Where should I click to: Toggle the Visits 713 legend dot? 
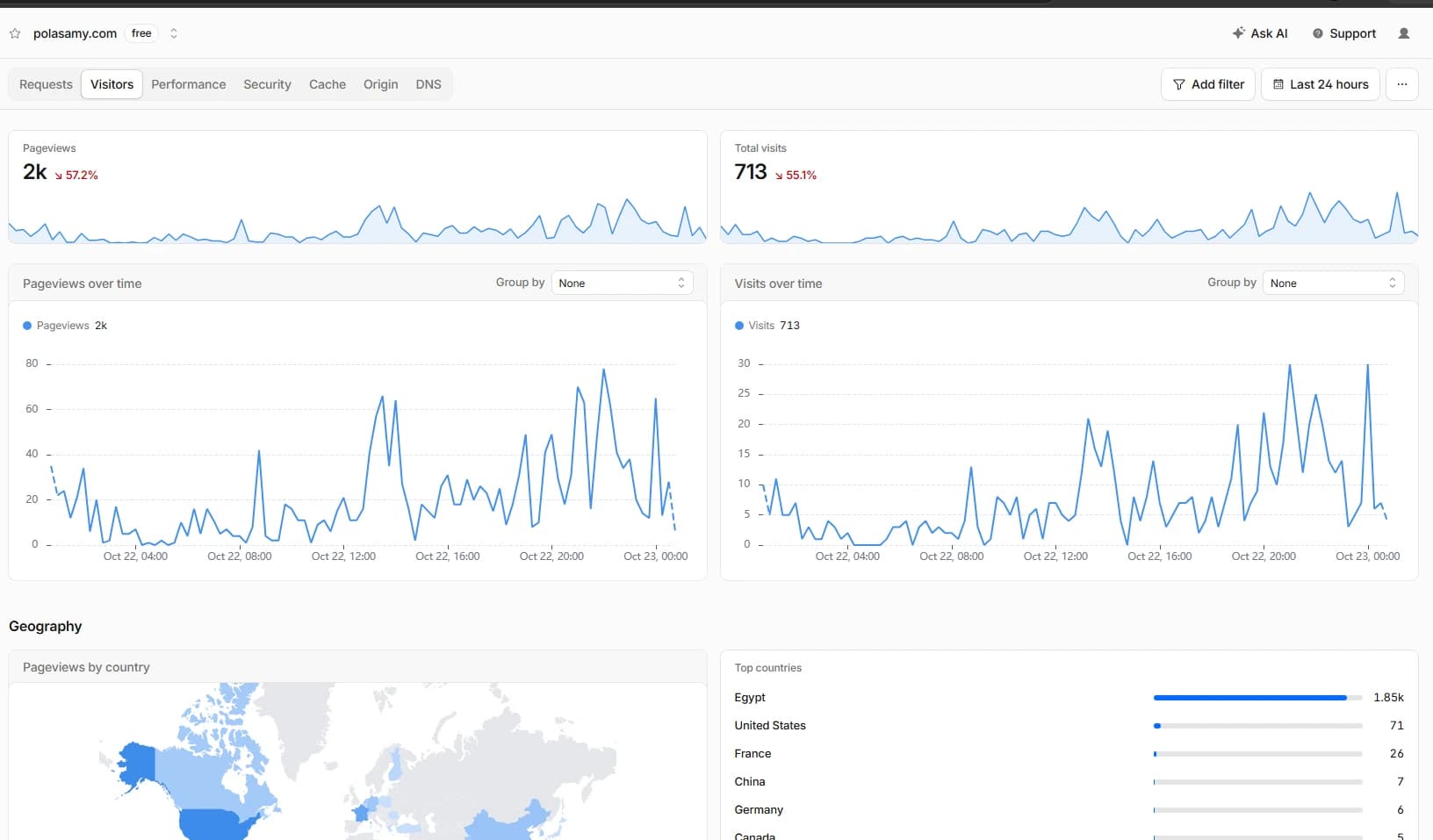[739, 326]
